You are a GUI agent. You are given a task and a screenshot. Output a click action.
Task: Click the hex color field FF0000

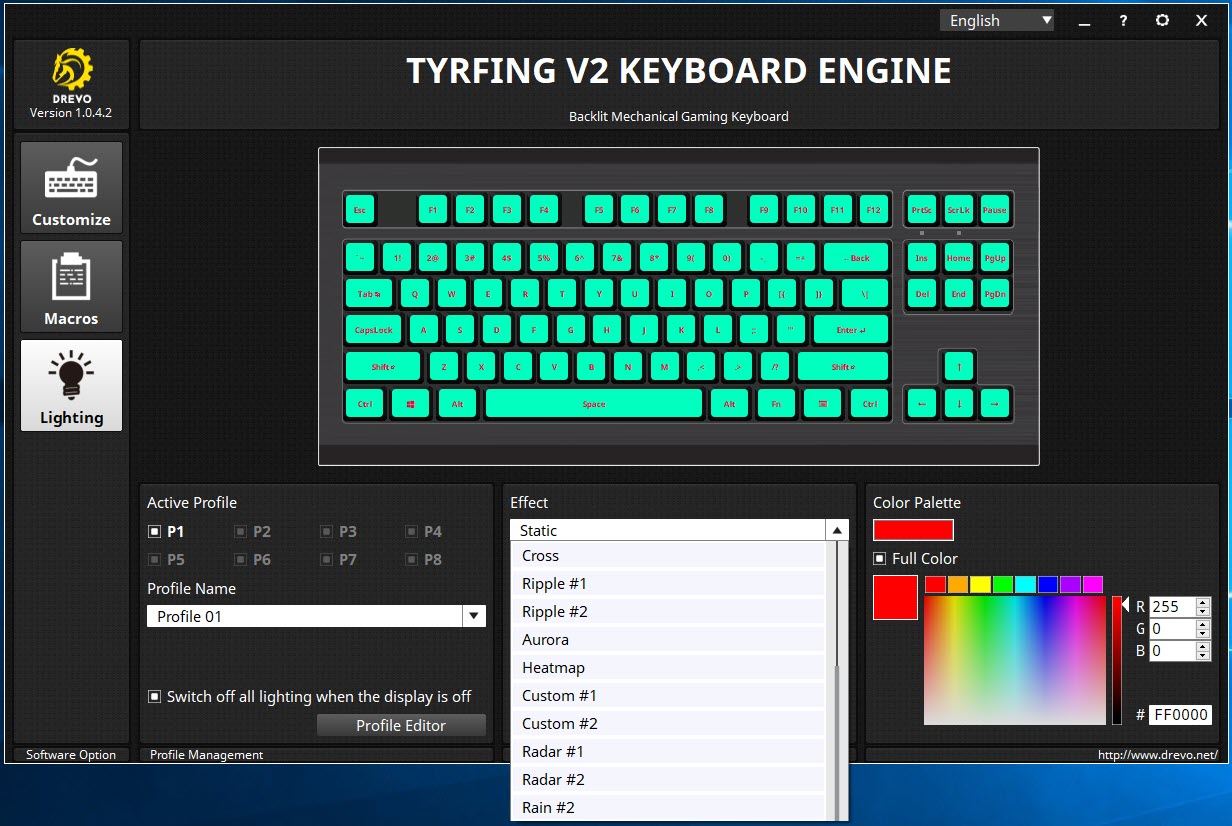[x=1180, y=715]
